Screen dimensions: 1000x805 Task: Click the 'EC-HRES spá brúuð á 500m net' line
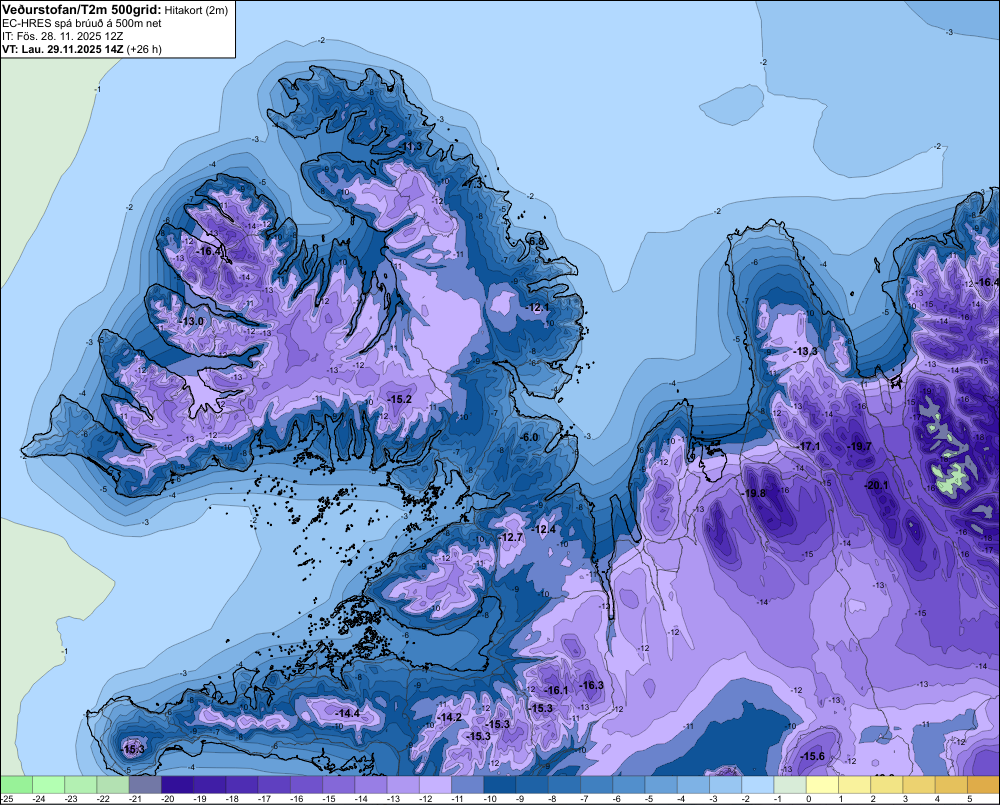point(82,24)
